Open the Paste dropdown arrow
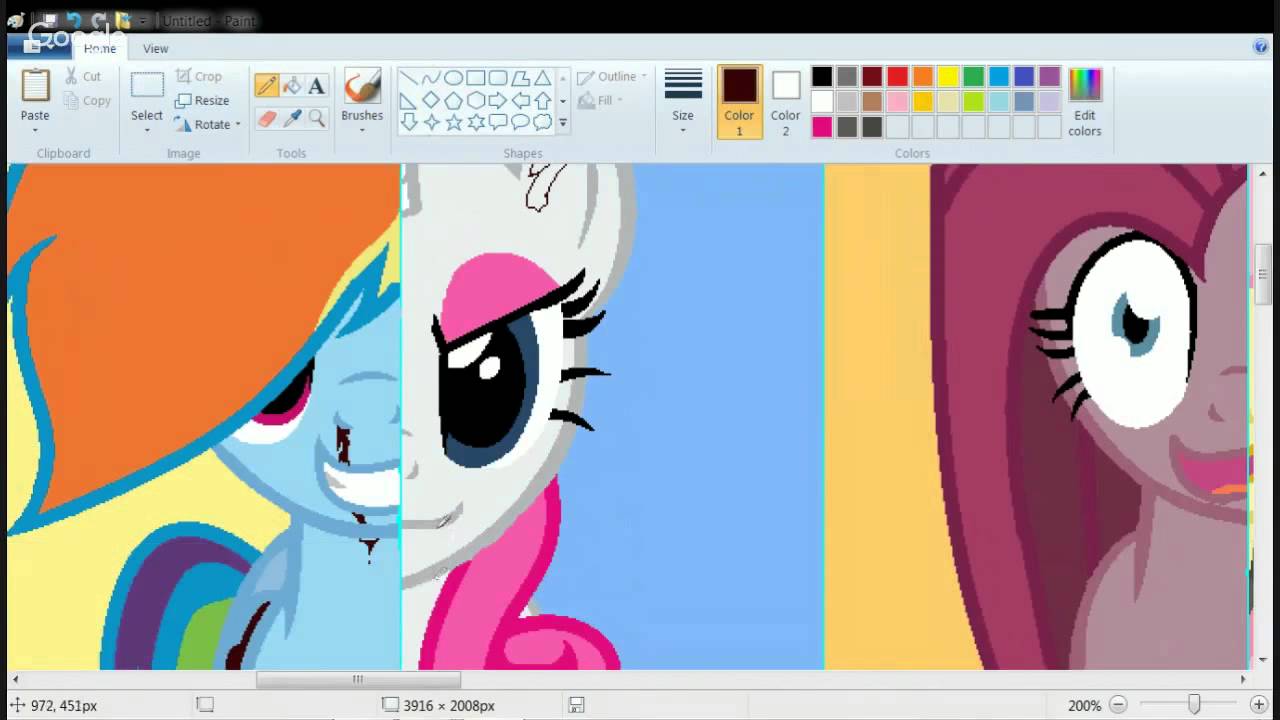This screenshot has width=1280, height=720. (35, 131)
